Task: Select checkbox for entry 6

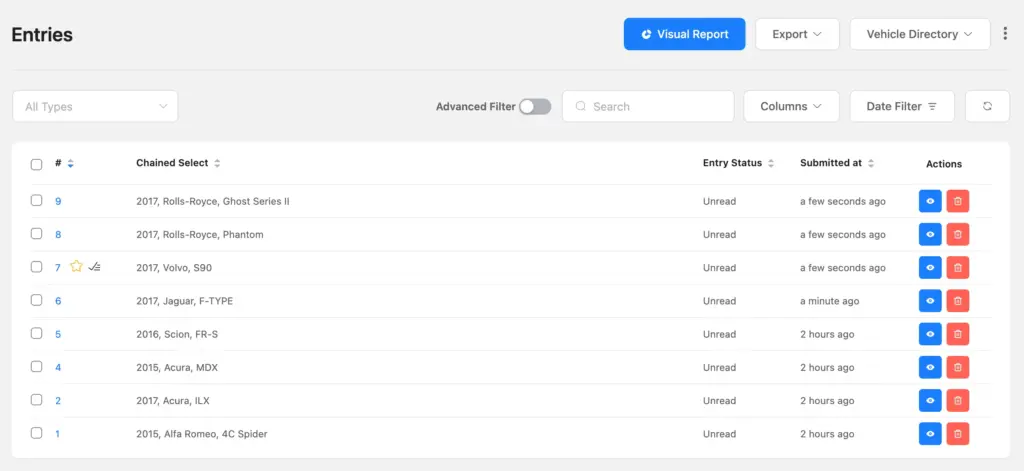Action: point(37,300)
